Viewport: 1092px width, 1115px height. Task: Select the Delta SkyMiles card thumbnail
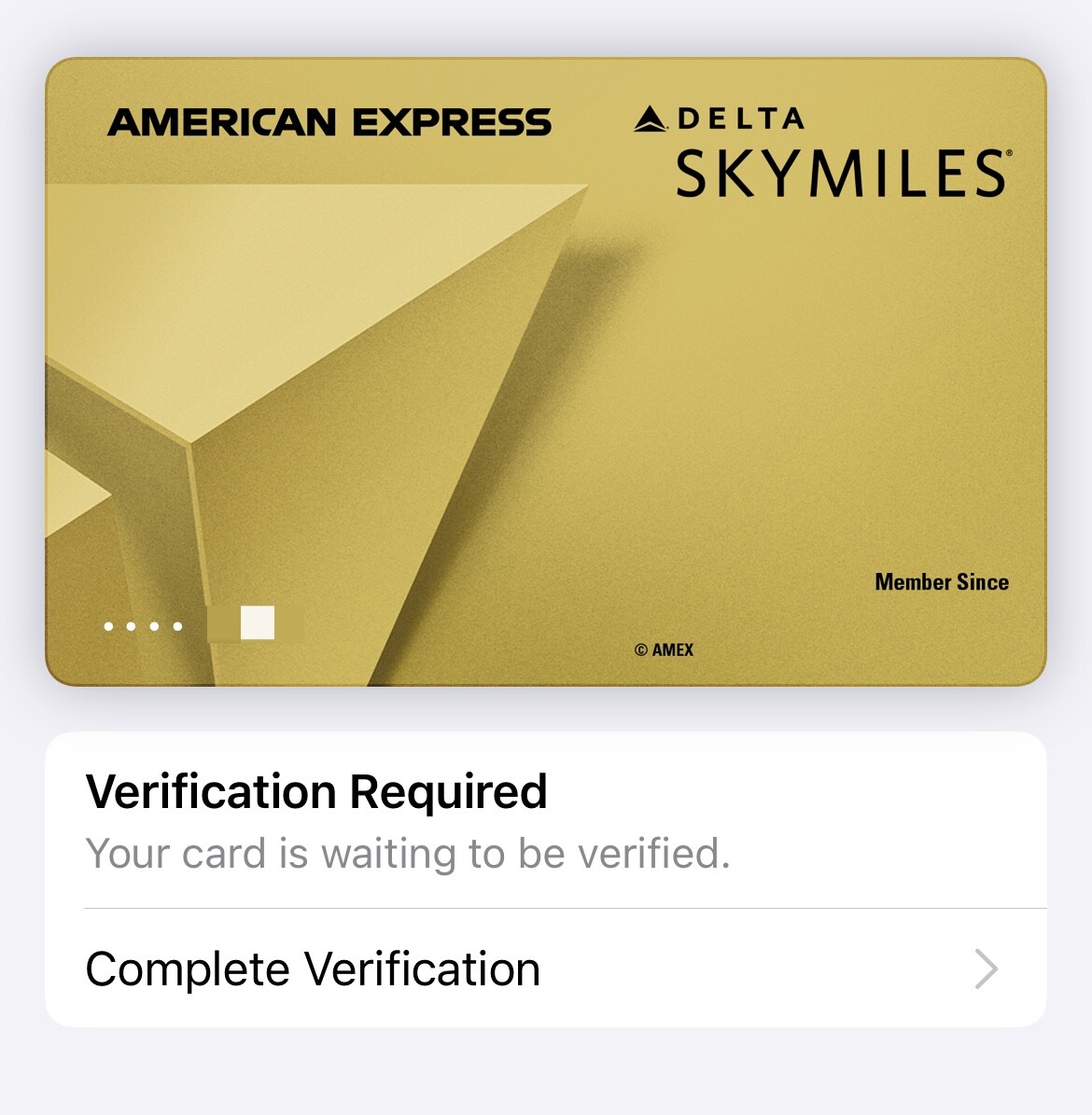click(546, 373)
